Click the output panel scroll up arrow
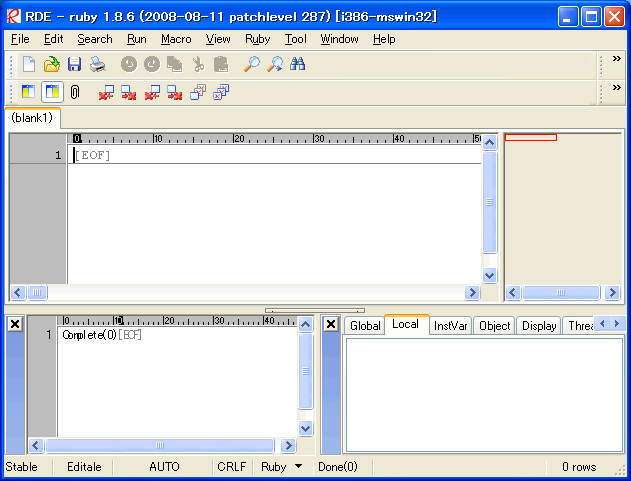 coord(305,324)
